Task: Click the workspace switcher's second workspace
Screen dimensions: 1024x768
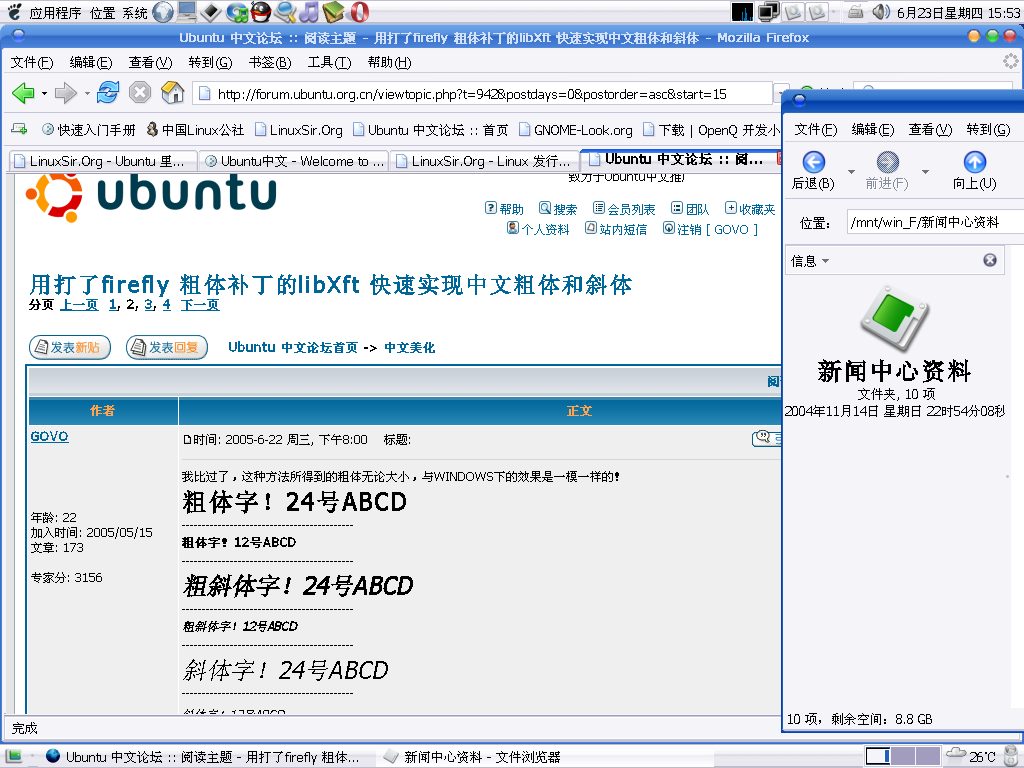Action: [903, 756]
